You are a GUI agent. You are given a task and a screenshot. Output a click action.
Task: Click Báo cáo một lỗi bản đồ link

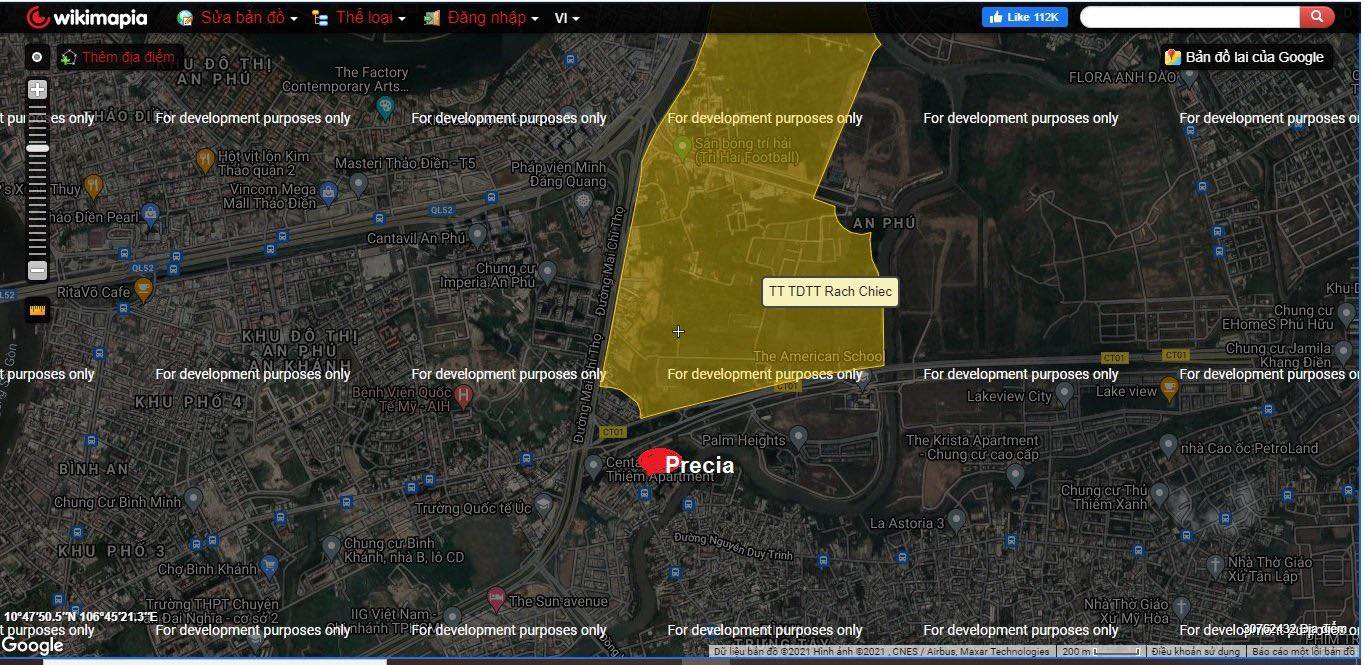click(1305, 652)
